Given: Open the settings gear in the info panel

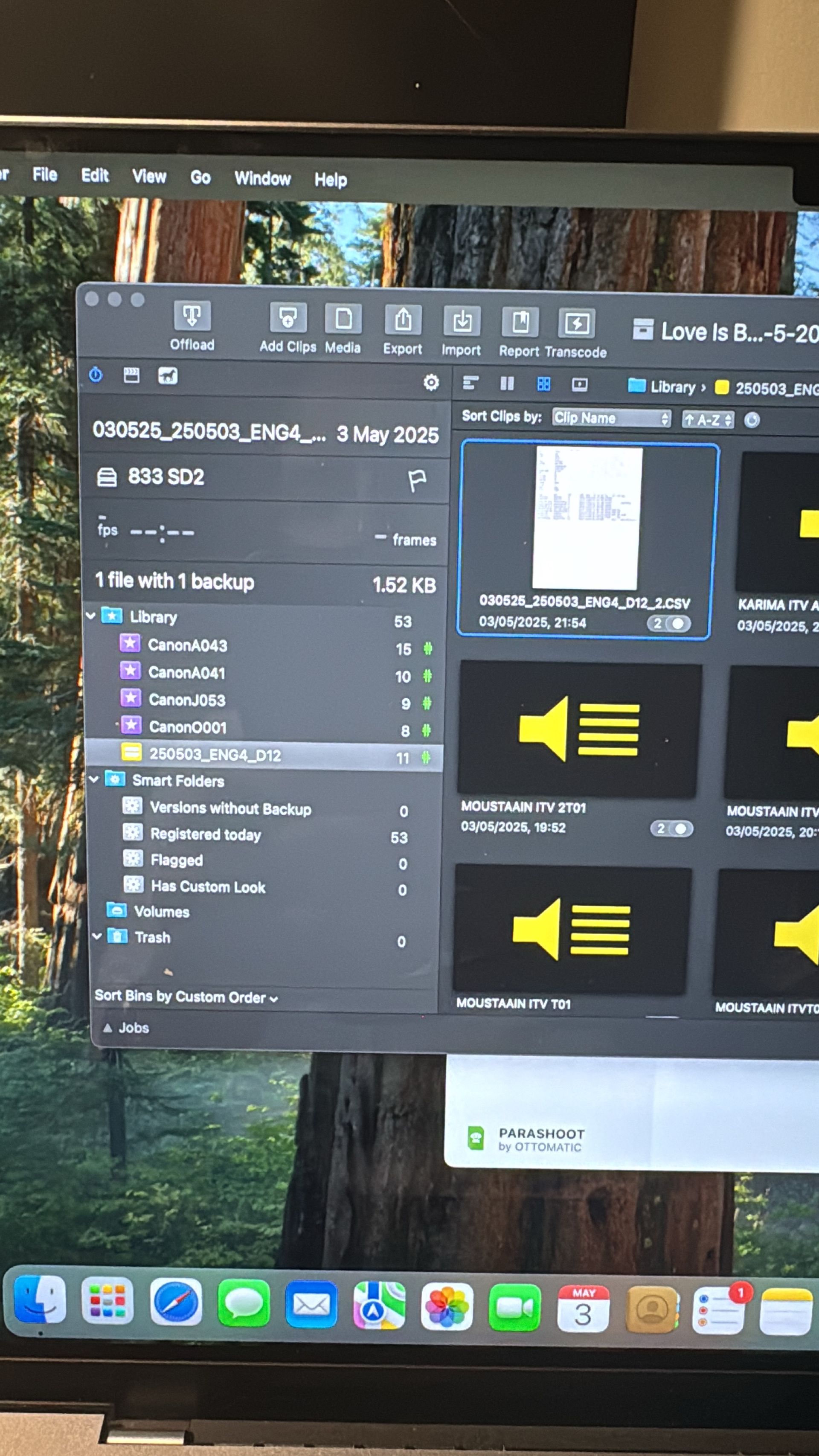Looking at the screenshot, I should [x=431, y=383].
